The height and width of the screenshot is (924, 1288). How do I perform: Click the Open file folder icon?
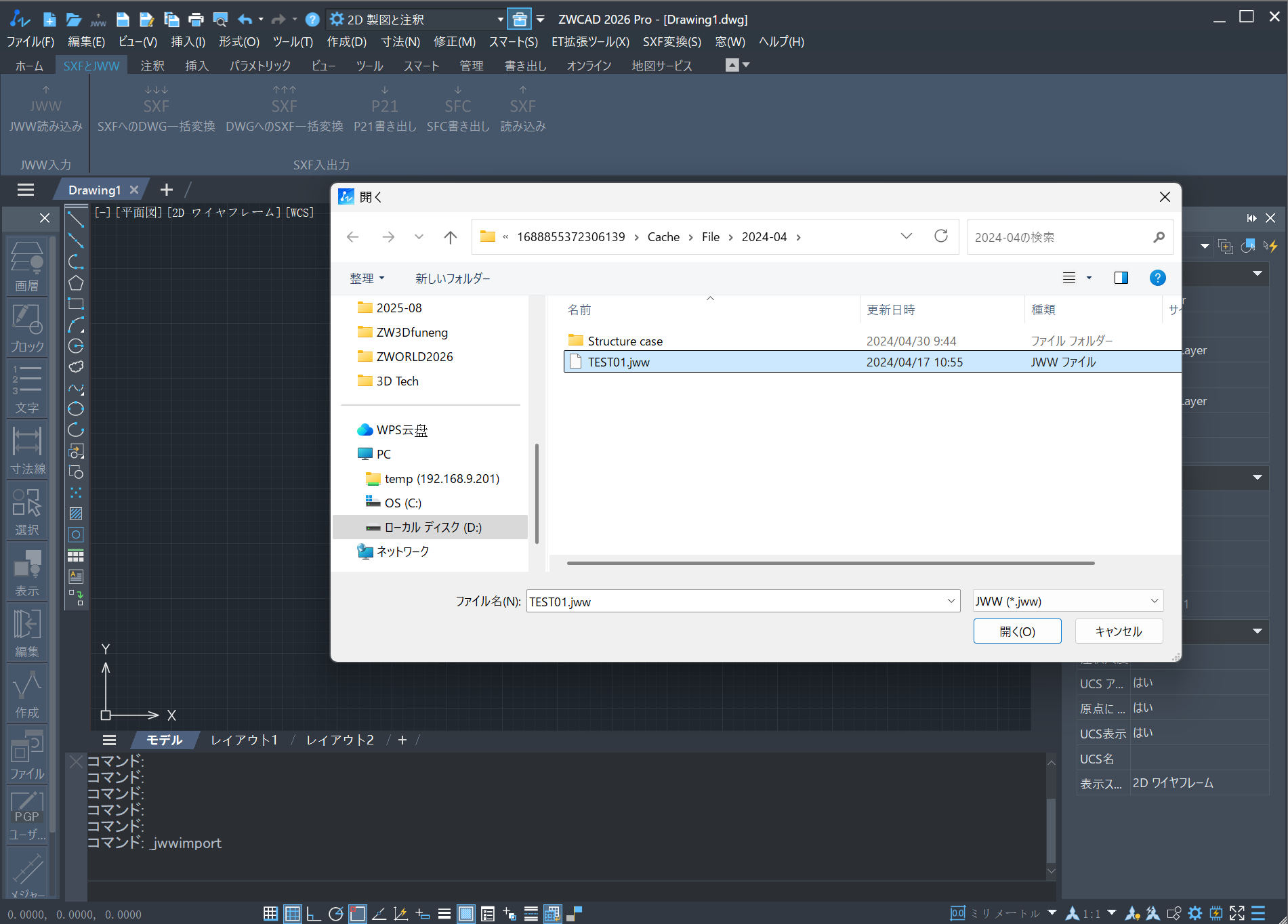pyautogui.click(x=74, y=20)
